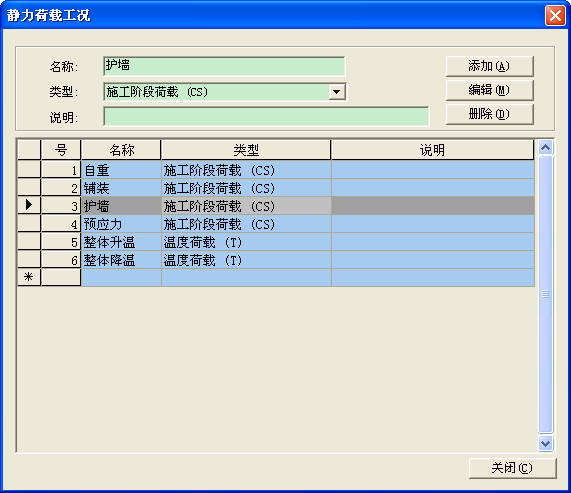Click row number 4 cell
571x493 pixels.
click(61, 224)
